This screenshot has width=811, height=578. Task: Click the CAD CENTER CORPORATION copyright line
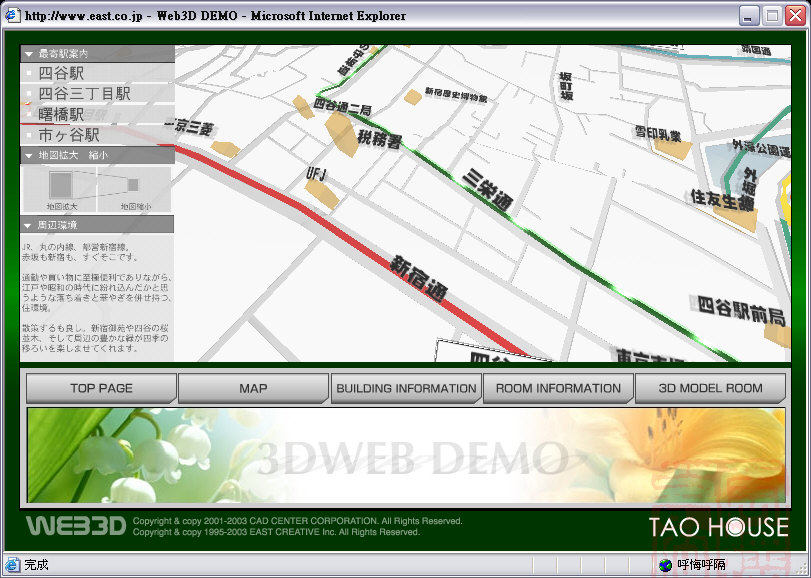297,521
